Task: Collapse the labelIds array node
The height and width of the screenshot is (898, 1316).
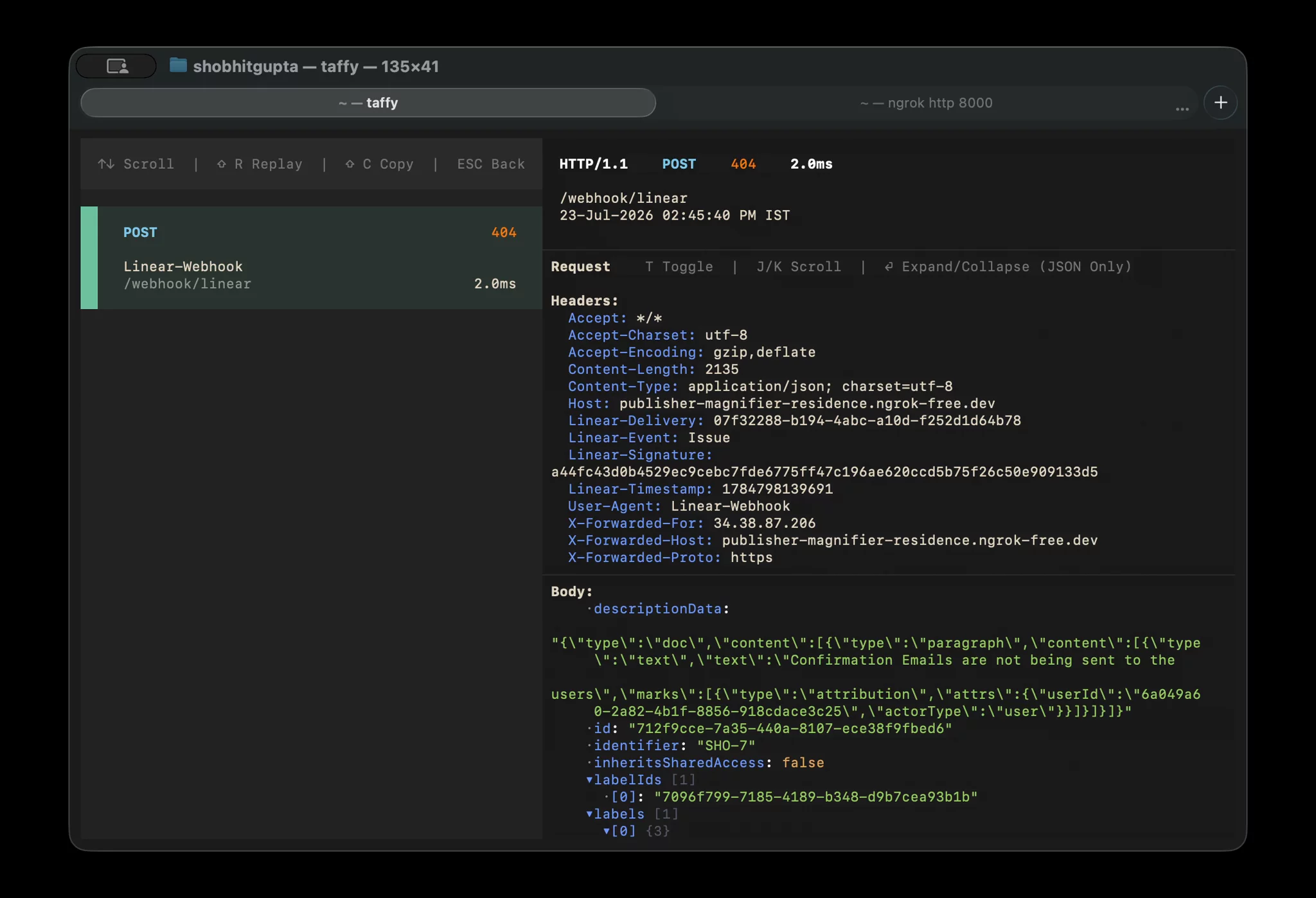Action: (x=589, y=780)
